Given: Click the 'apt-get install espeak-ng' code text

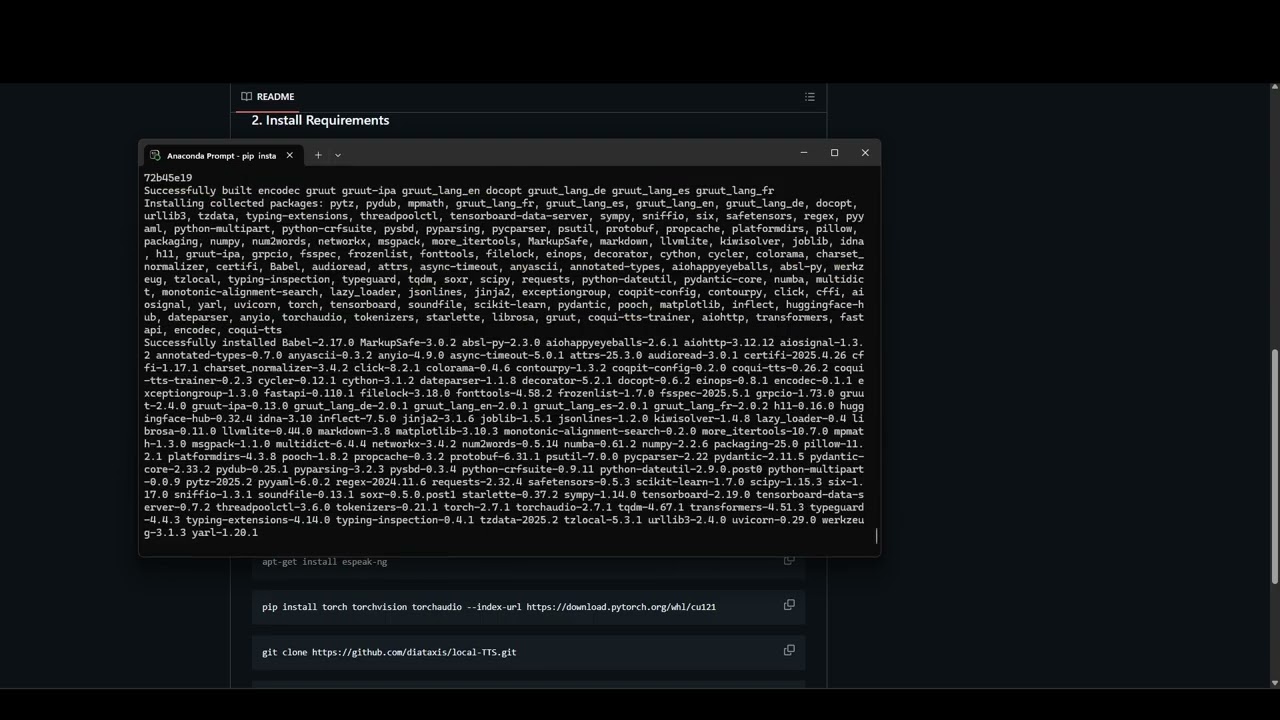Looking at the screenshot, I should [x=324, y=562].
